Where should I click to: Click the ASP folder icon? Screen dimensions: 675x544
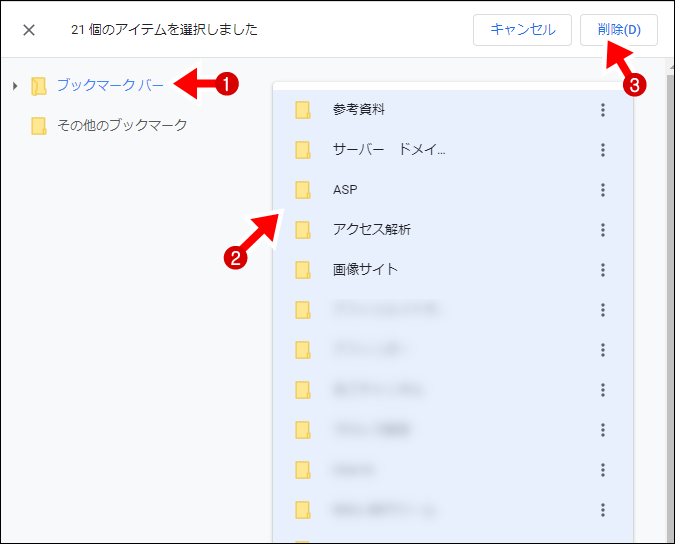pyautogui.click(x=303, y=190)
